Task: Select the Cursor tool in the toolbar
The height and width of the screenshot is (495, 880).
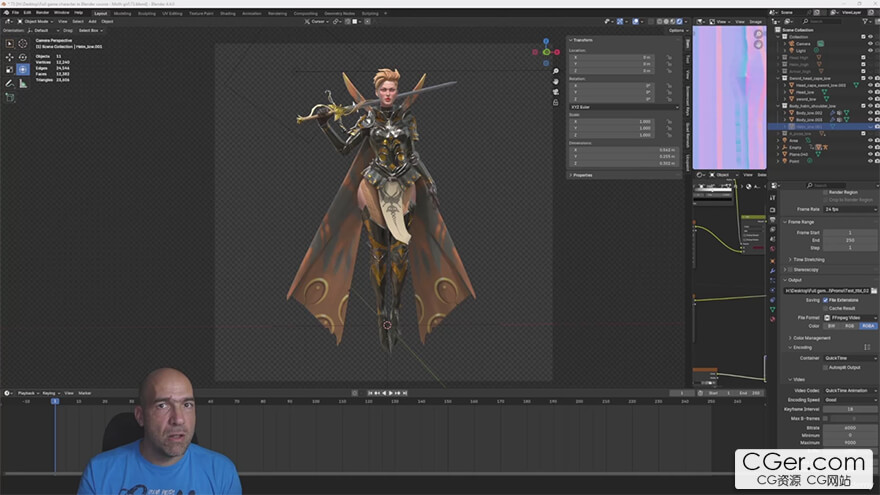Action: click(22, 43)
